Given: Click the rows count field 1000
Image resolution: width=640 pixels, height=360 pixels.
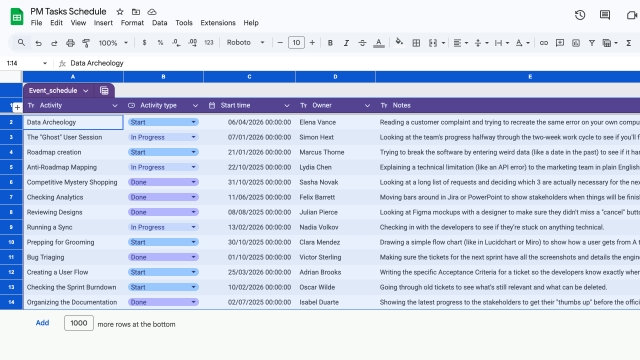Looking at the screenshot, I should 79,323.
